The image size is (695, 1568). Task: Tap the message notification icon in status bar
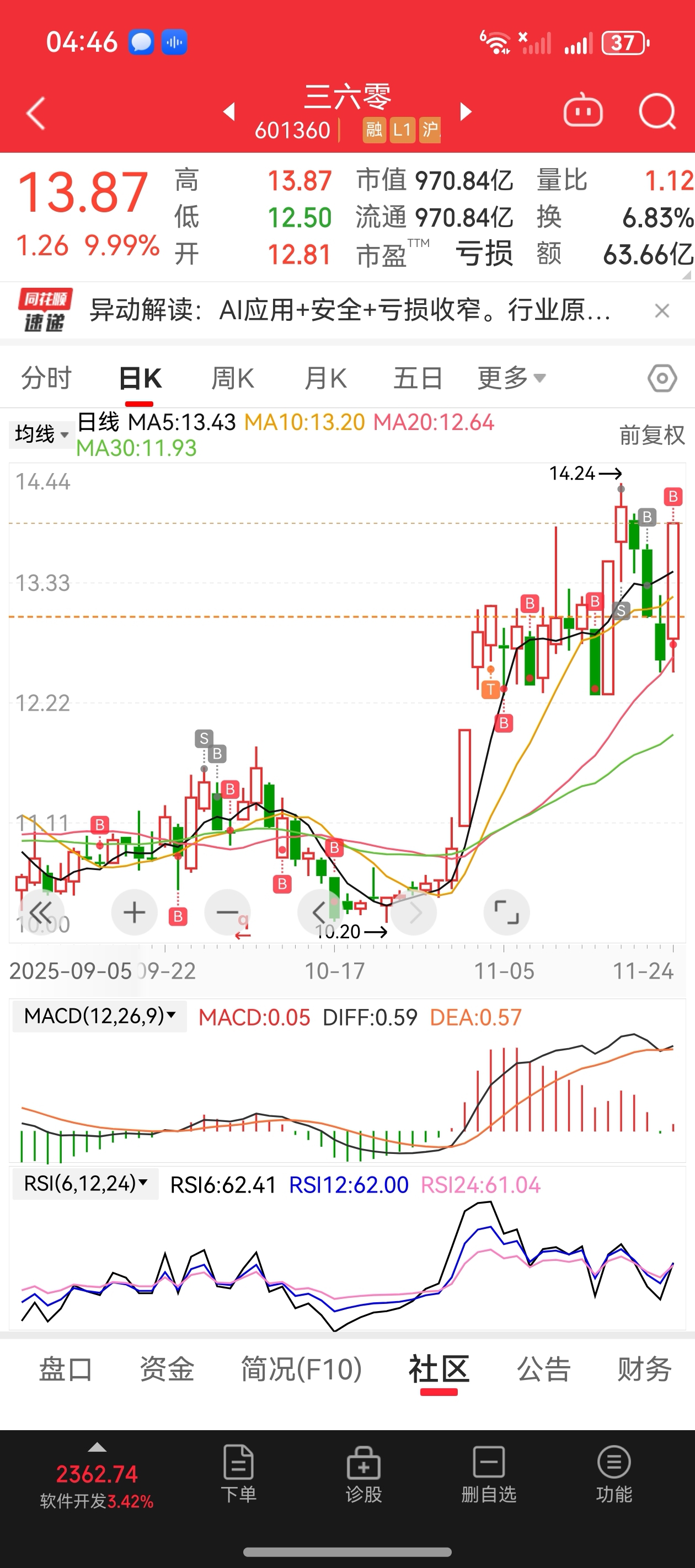(141, 42)
